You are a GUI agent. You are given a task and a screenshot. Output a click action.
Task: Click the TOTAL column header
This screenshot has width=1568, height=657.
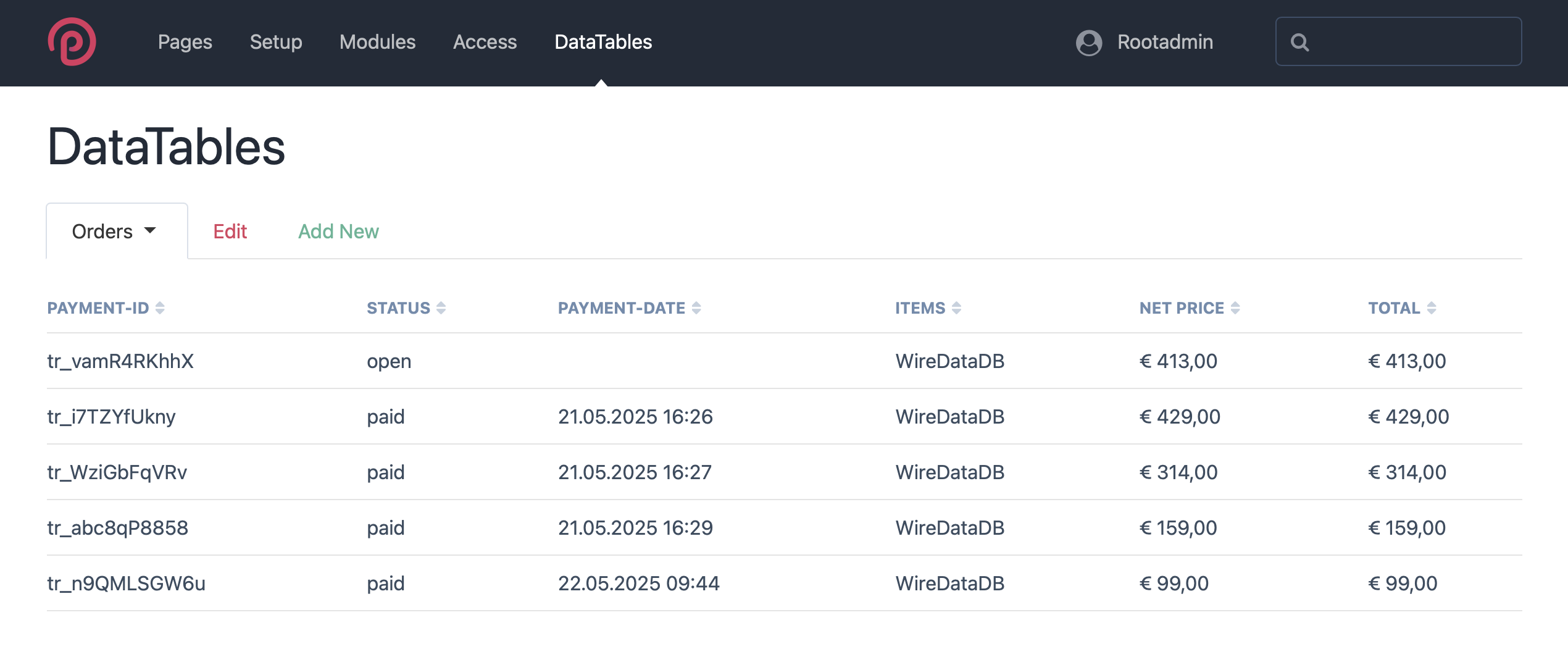[x=1395, y=308]
